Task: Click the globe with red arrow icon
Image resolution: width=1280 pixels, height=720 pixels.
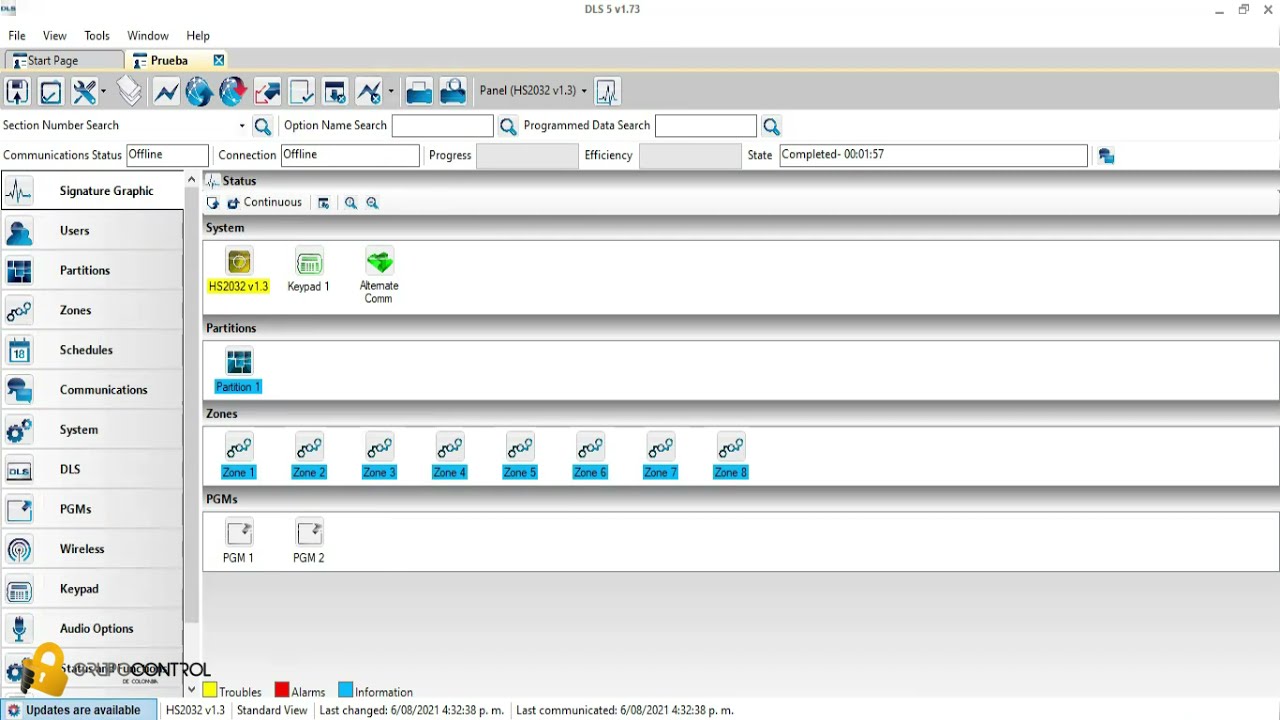Action: pyautogui.click(x=233, y=92)
